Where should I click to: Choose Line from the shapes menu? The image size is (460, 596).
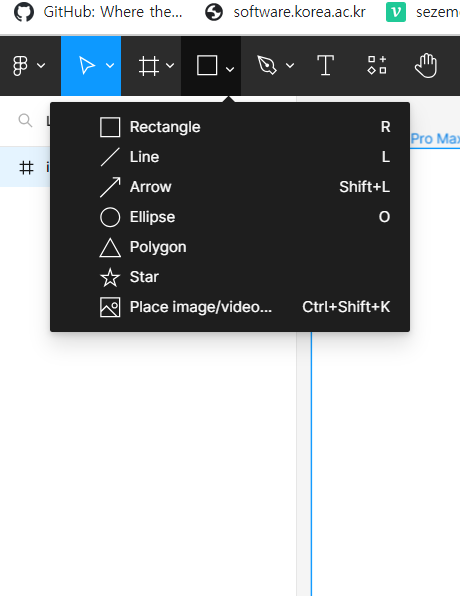click(230, 157)
